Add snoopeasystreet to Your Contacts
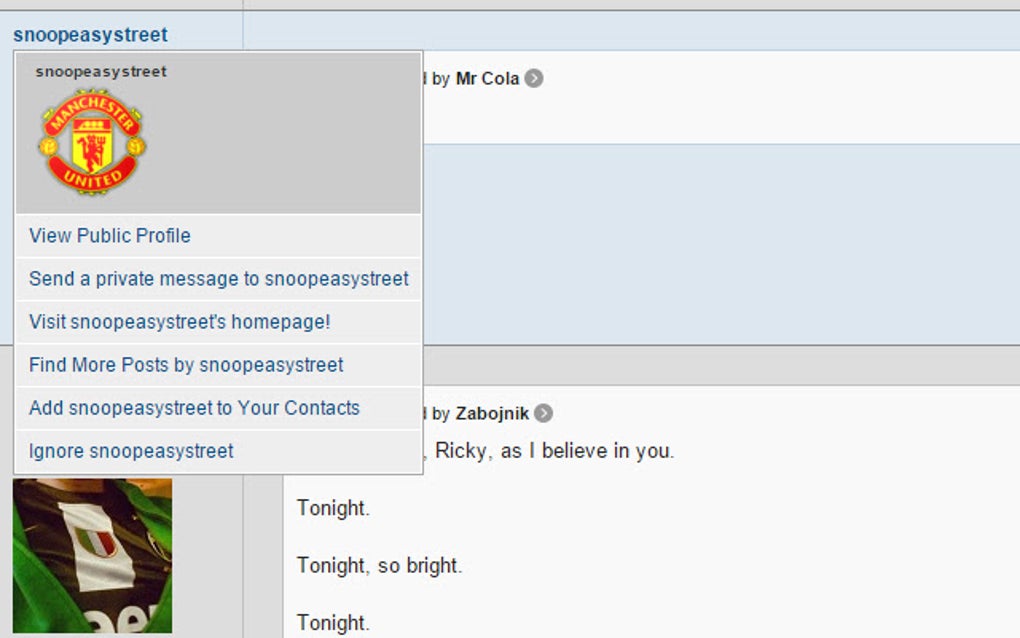The height and width of the screenshot is (638, 1020). click(194, 408)
